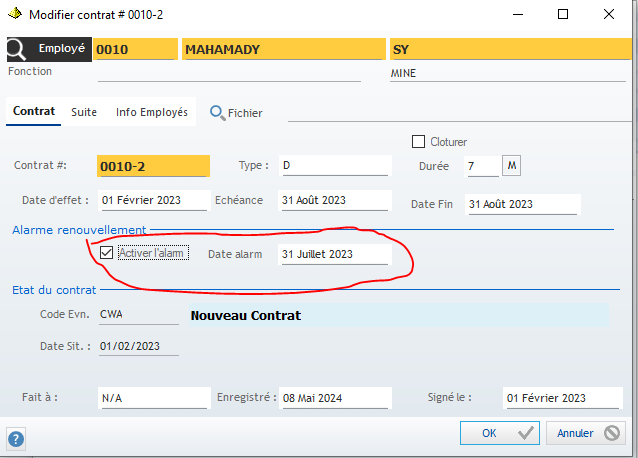Maximize the Modifier contrat window

coord(563,14)
